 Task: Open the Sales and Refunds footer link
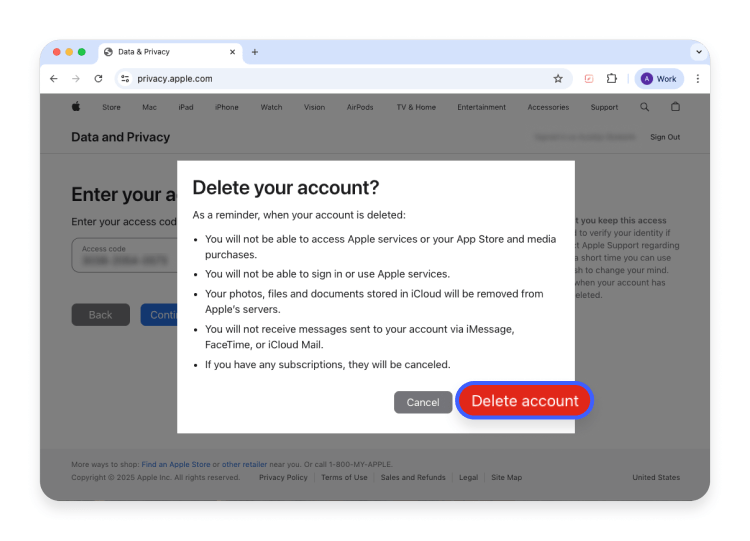pyautogui.click(x=413, y=477)
